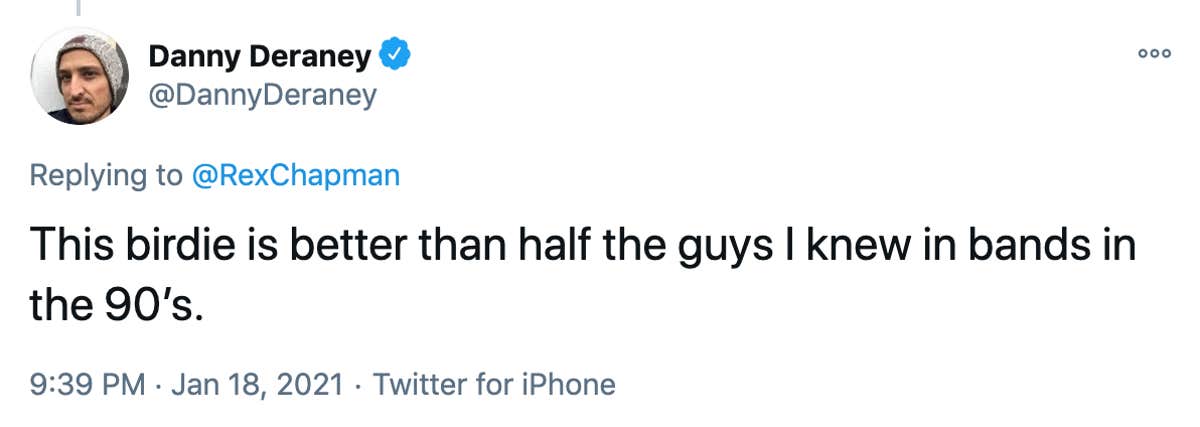1200x427 pixels.
Task: Visit the @RexChapman mention link
Action: click(x=296, y=176)
